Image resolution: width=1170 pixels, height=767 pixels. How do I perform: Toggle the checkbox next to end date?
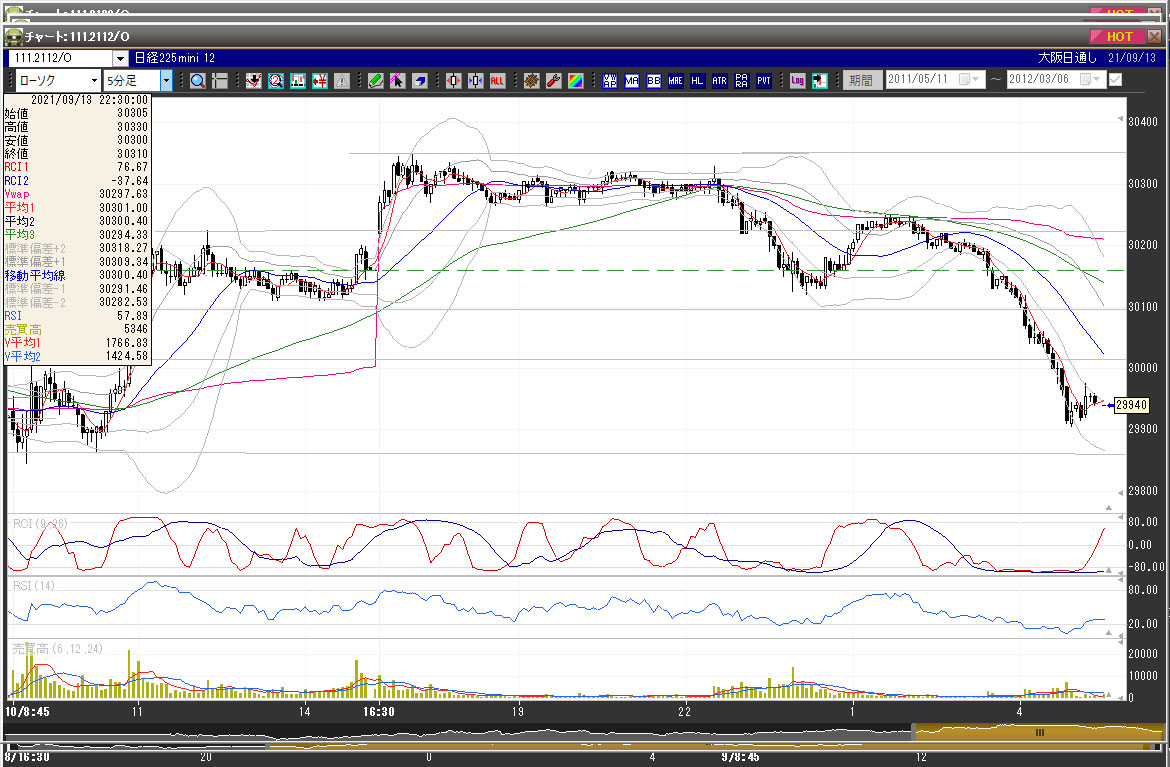1115,80
